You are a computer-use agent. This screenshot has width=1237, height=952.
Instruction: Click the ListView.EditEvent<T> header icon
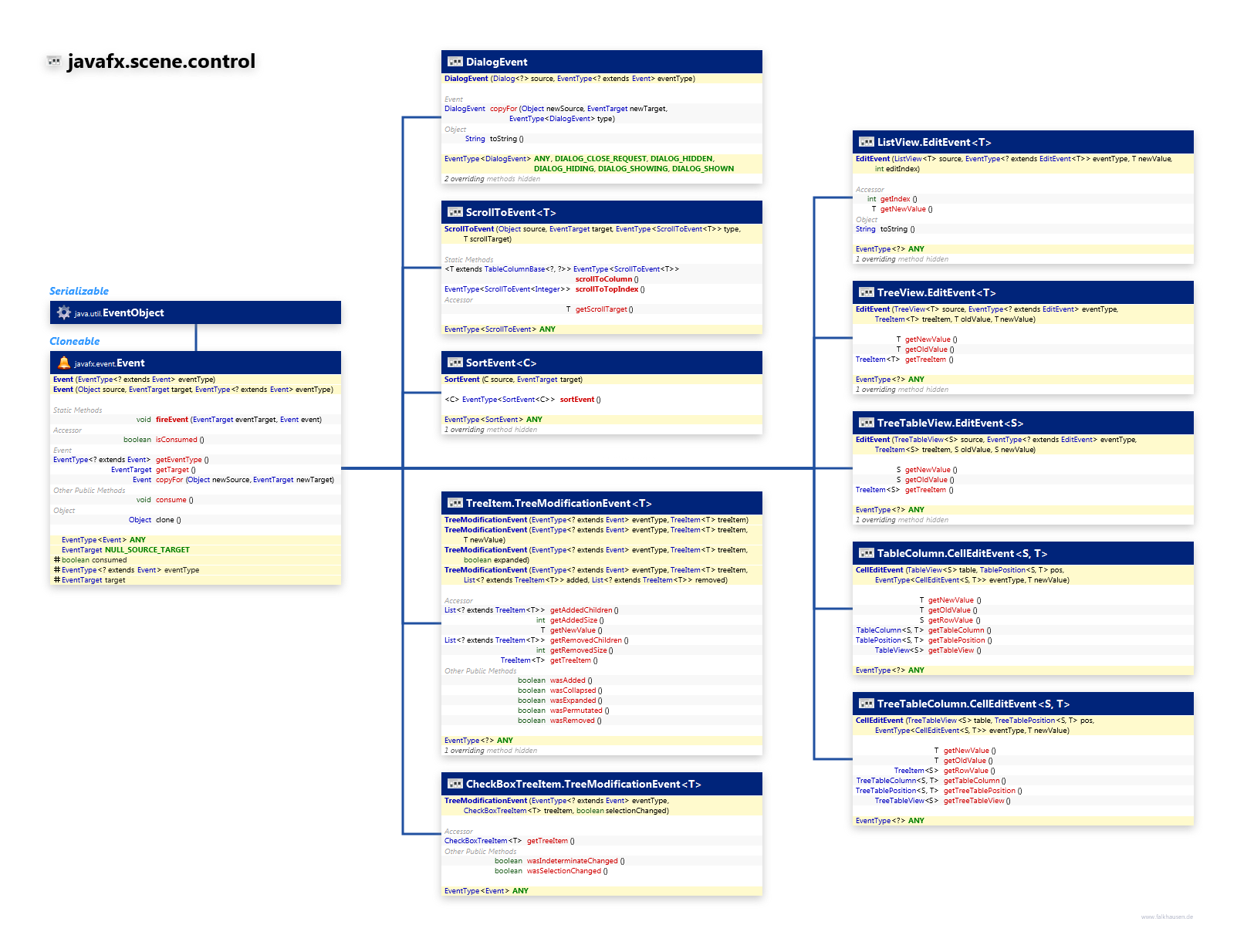point(867,142)
